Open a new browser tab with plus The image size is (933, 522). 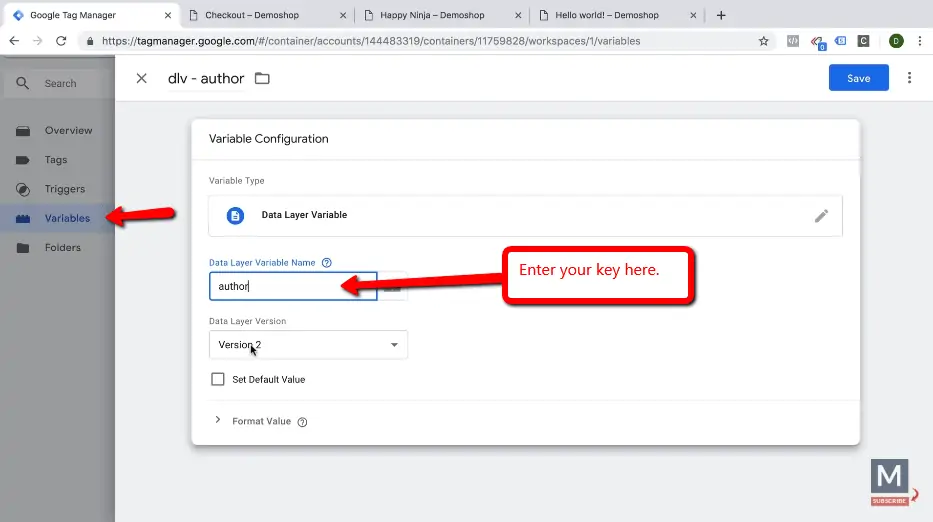[x=721, y=15]
